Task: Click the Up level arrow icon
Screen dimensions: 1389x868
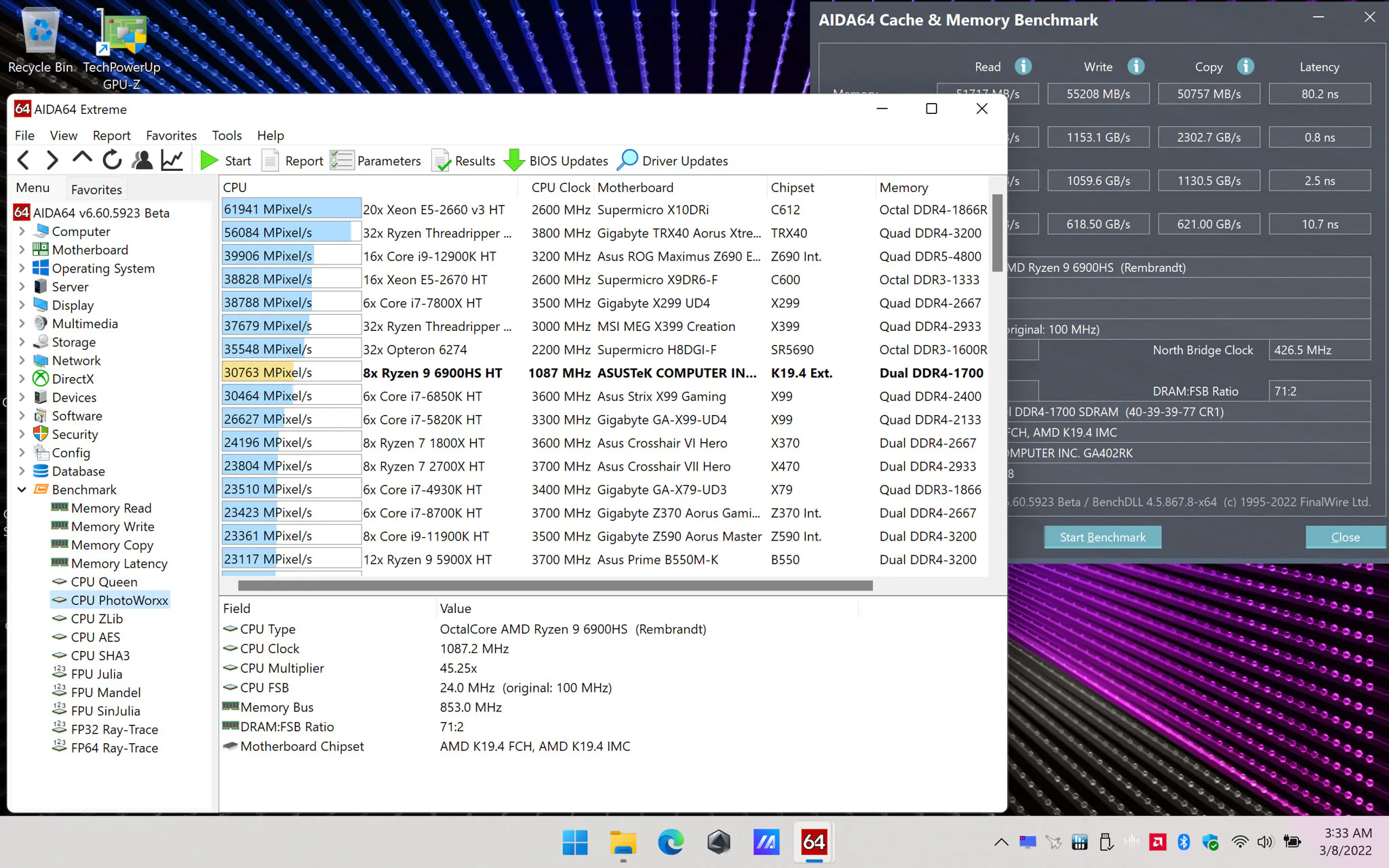Action: [82, 159]
